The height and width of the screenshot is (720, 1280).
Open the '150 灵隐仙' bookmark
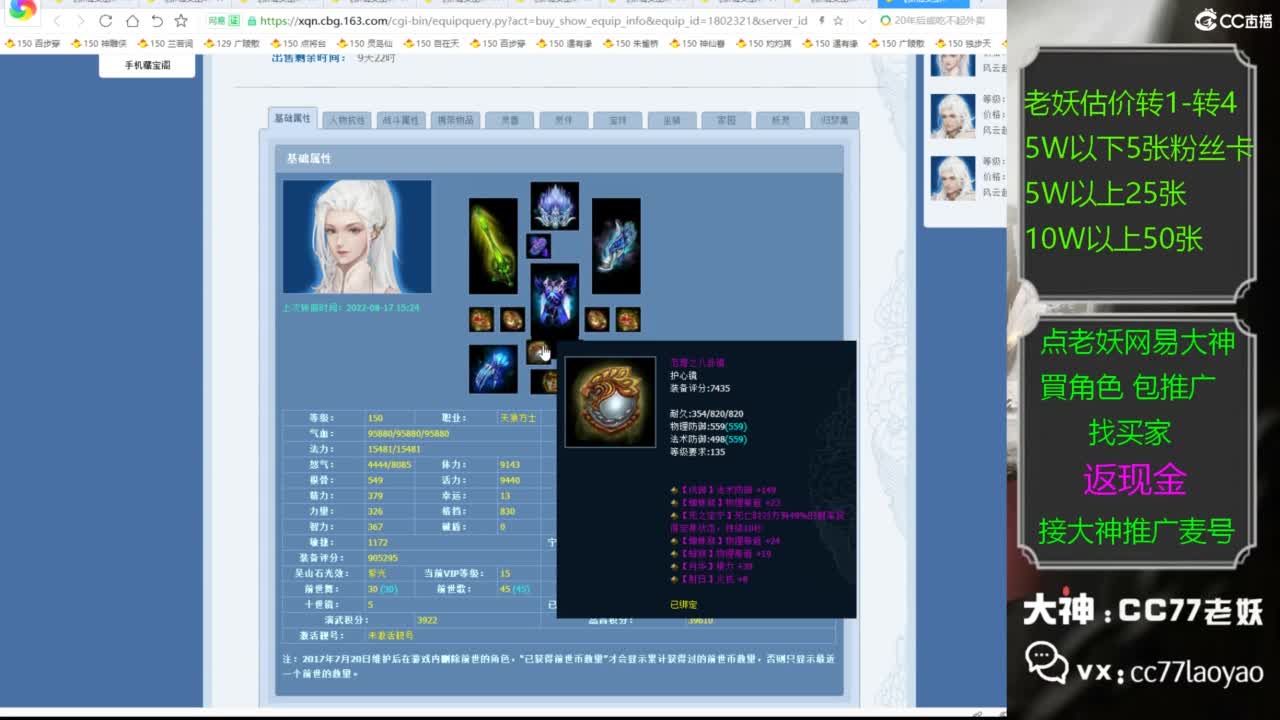365,44
